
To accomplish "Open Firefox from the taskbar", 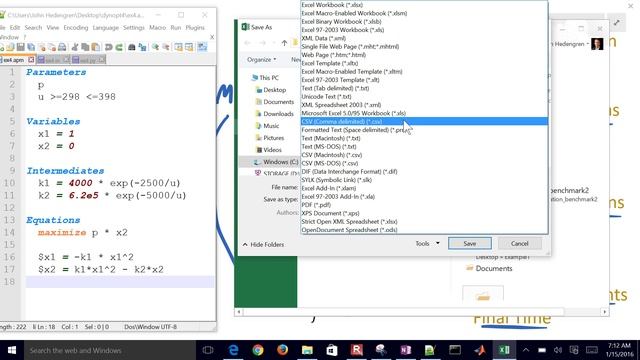I will tap(282, 350).
